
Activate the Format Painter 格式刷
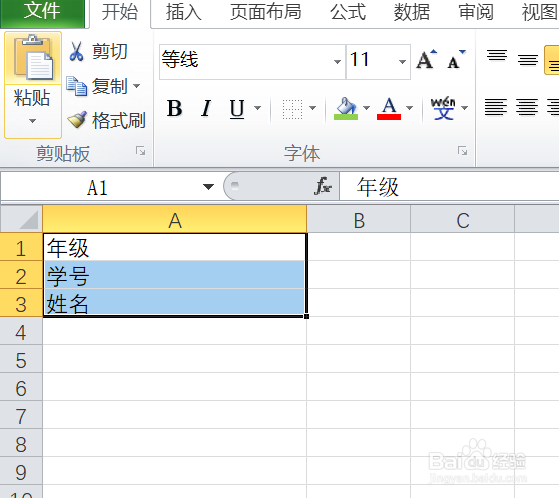click(x=106, y=120)
